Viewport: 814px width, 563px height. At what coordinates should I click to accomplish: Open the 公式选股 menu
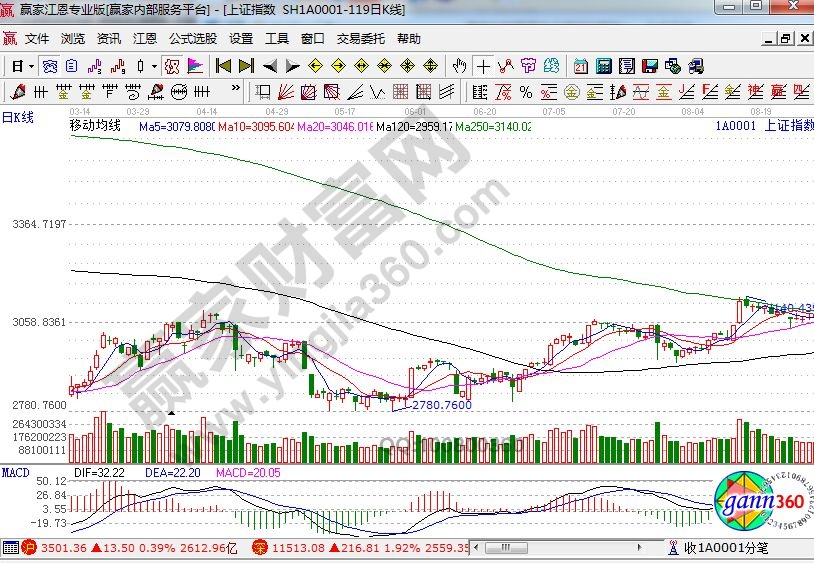click(x=192, y=39)
